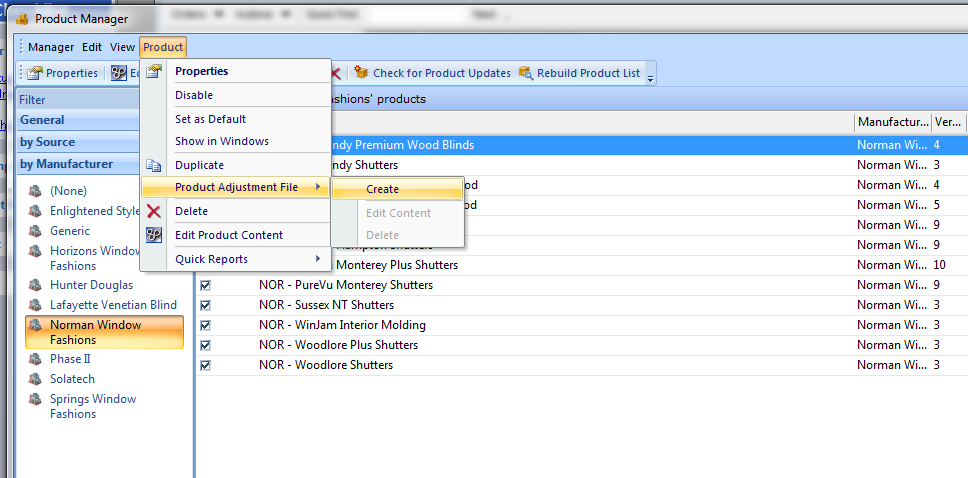
Task: Sort by the Manufacturer column header
Action: [893, 122]
